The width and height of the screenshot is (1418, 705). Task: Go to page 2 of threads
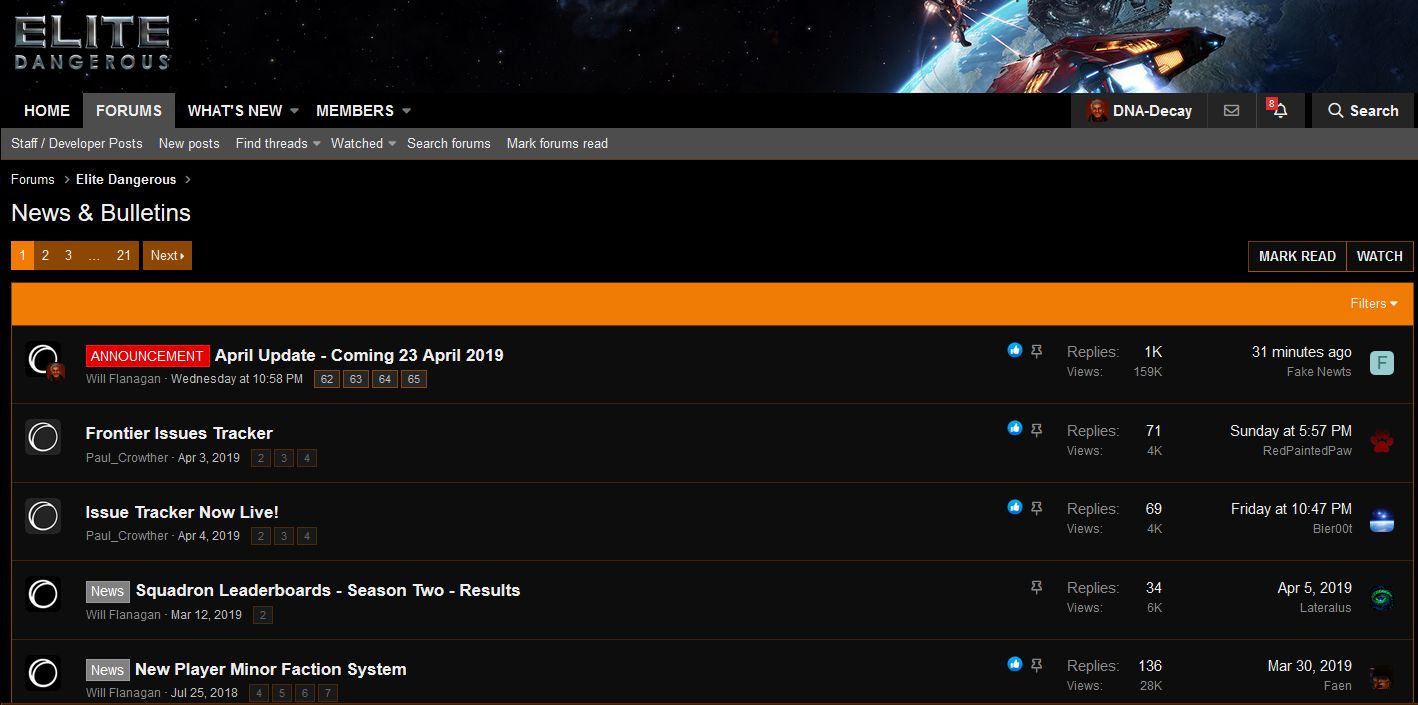(x=45, y=255)
